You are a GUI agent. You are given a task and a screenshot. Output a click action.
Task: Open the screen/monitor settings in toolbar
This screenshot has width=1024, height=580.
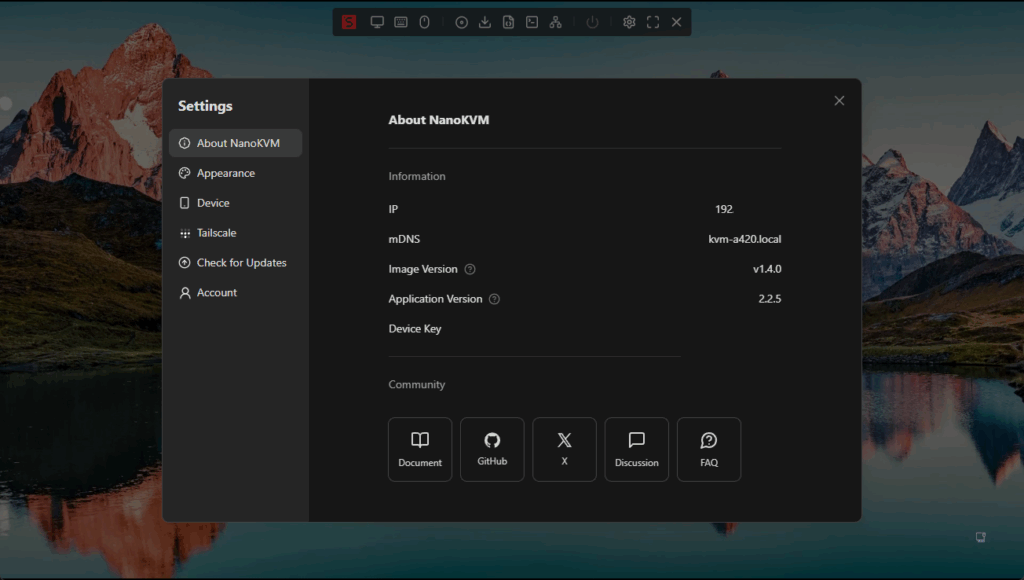tap(377, 22)
